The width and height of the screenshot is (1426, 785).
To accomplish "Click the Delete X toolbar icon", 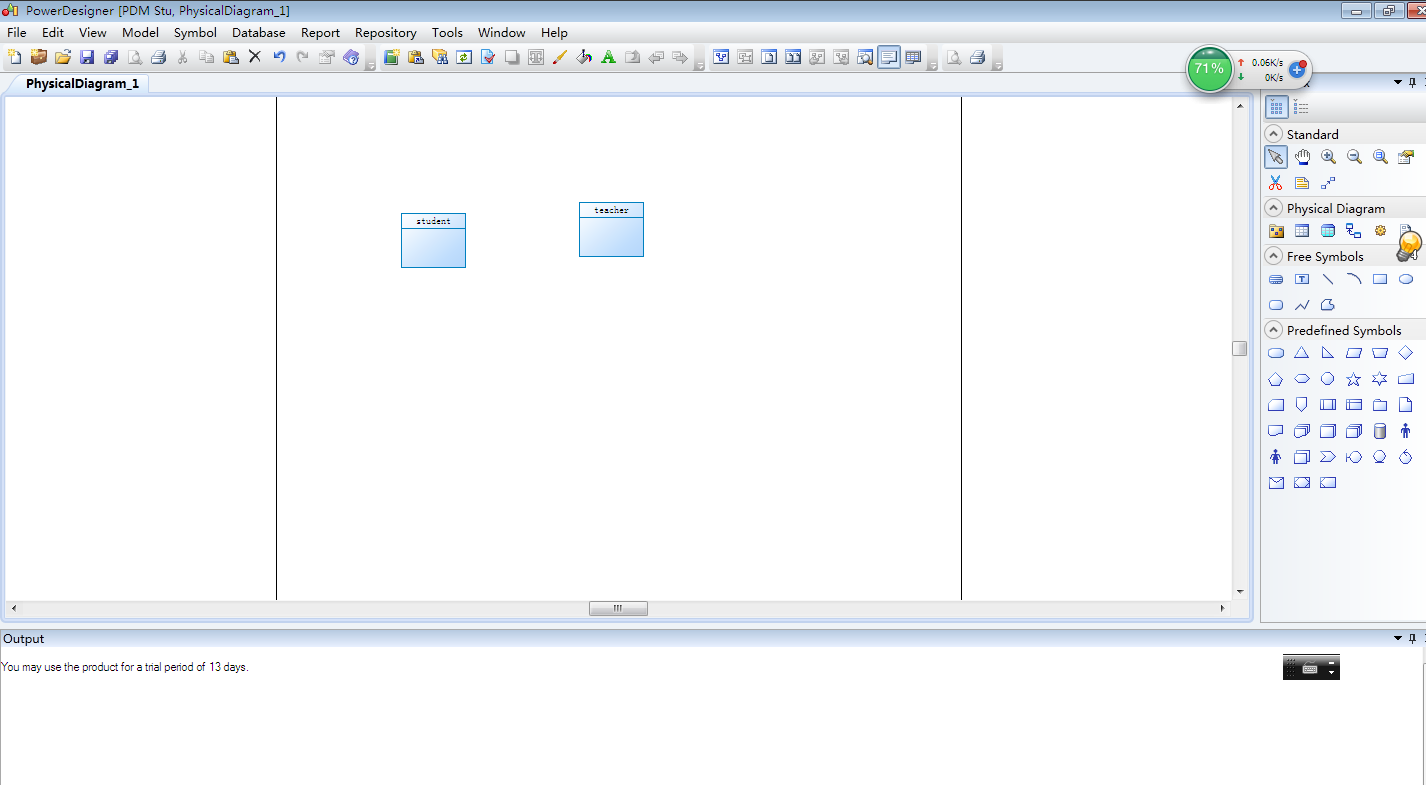I will point(255,57).
